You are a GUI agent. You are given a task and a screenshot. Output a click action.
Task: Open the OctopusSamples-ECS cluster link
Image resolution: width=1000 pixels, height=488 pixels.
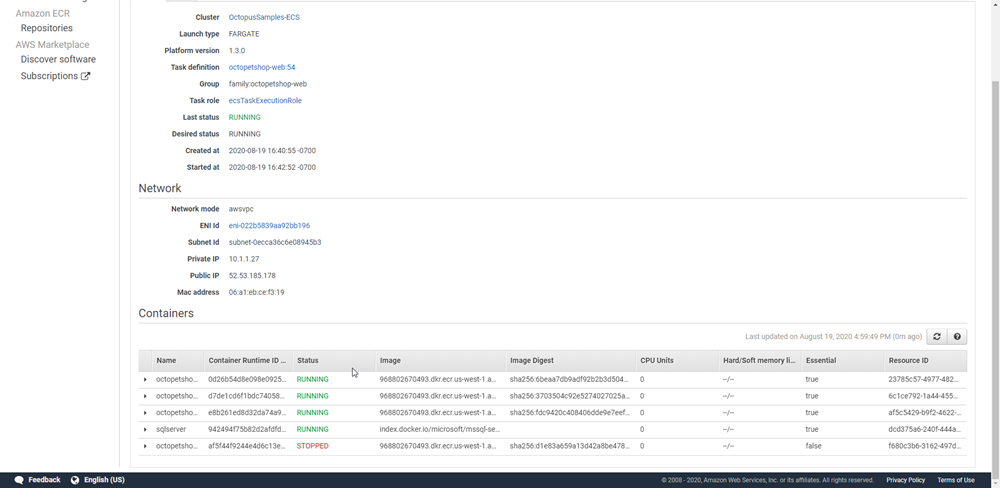point(264,17)
